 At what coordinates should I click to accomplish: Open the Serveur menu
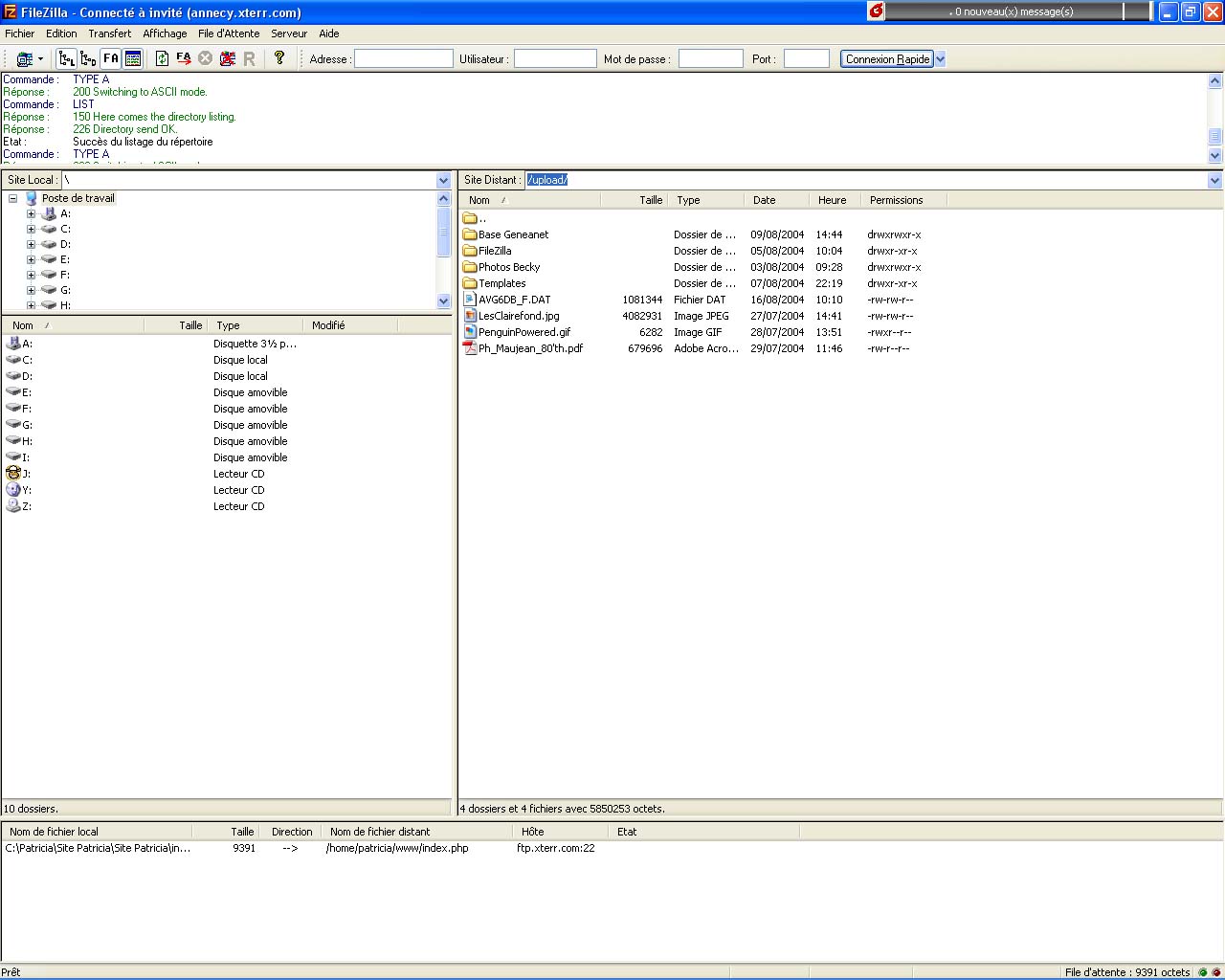289,33
